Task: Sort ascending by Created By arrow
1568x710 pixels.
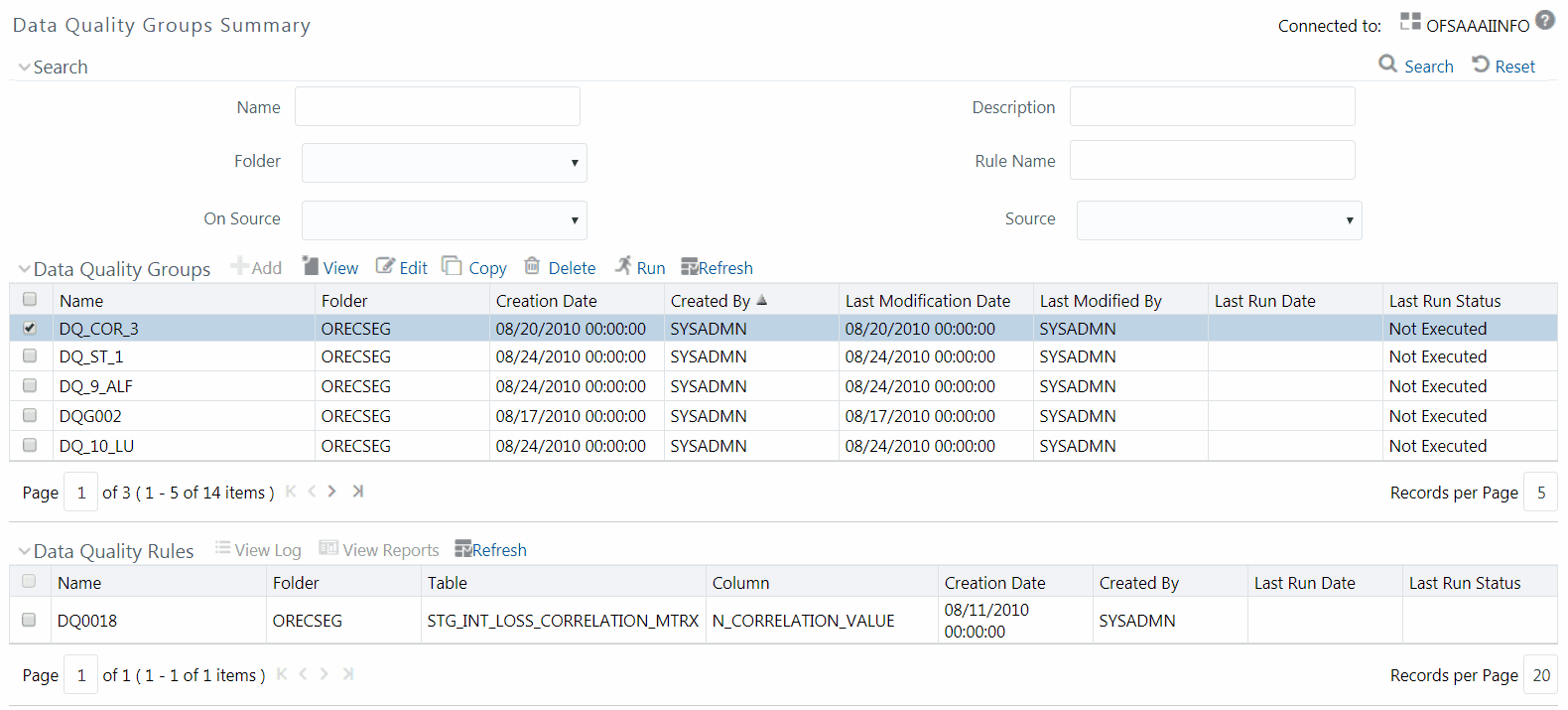Action: (x=762, y=299)
